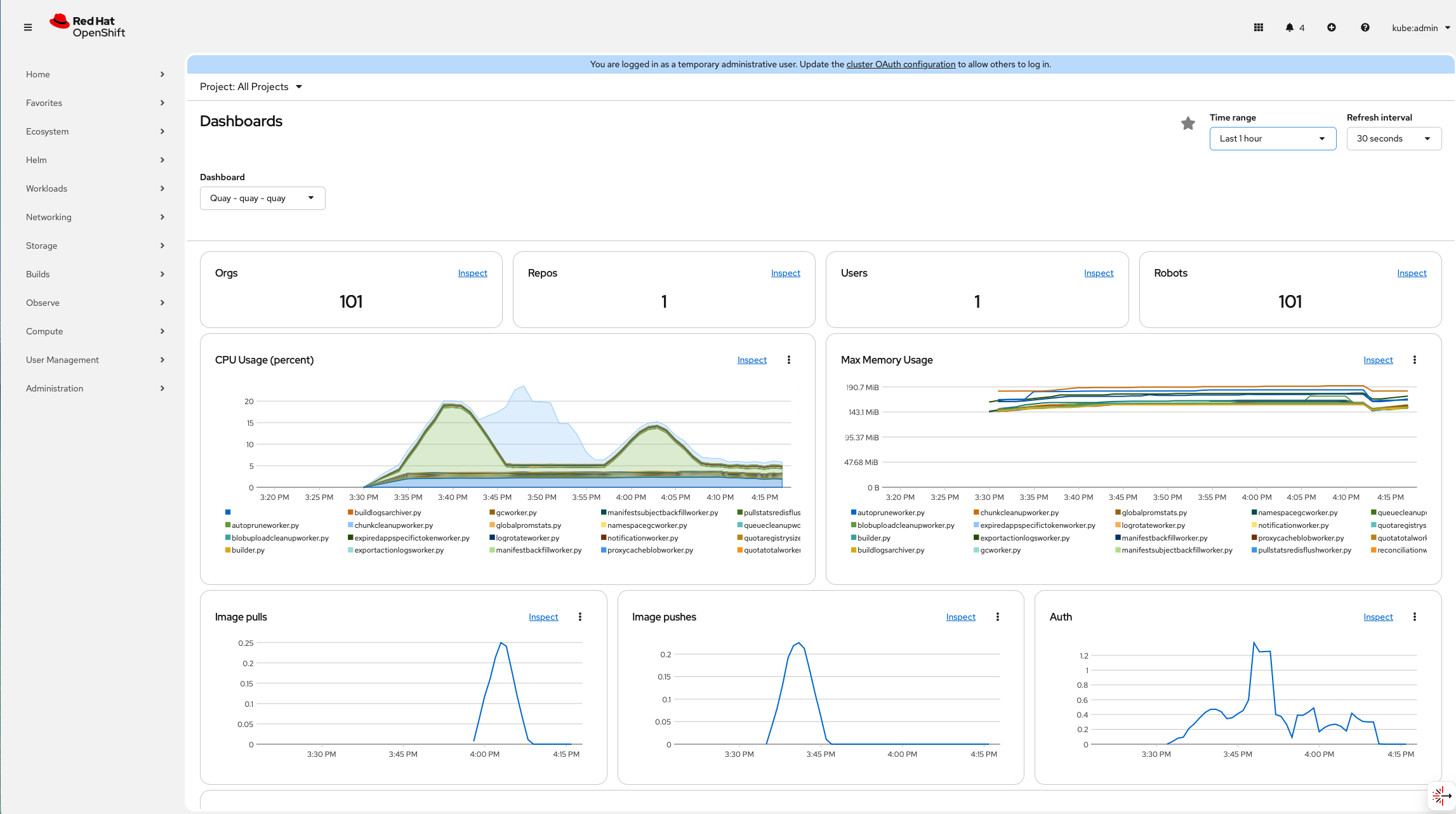Toggle the hamburger navigation menu
The image size is (1456, 814).
pyautogui.click(x=28, y=27)
